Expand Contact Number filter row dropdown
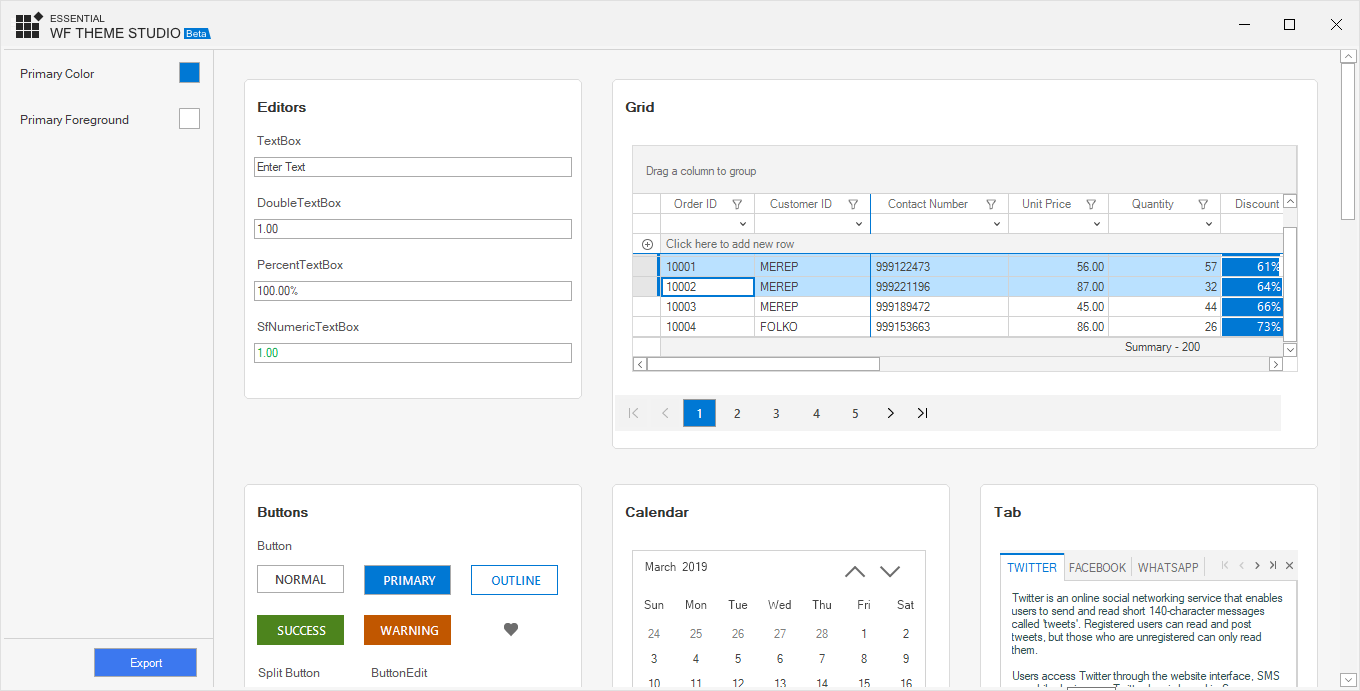The height and width of the screenshot is (691, 1360). tap(997, 224)
